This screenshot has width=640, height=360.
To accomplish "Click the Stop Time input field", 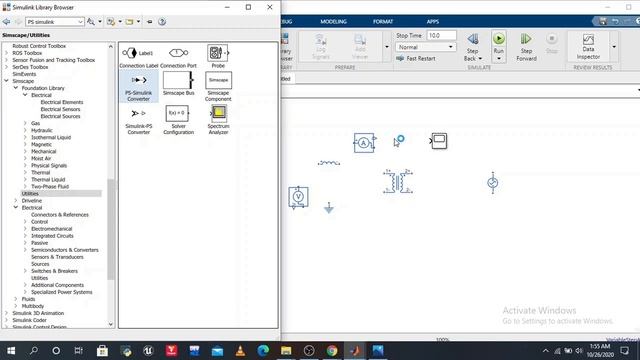I will [x=441, y=36].
